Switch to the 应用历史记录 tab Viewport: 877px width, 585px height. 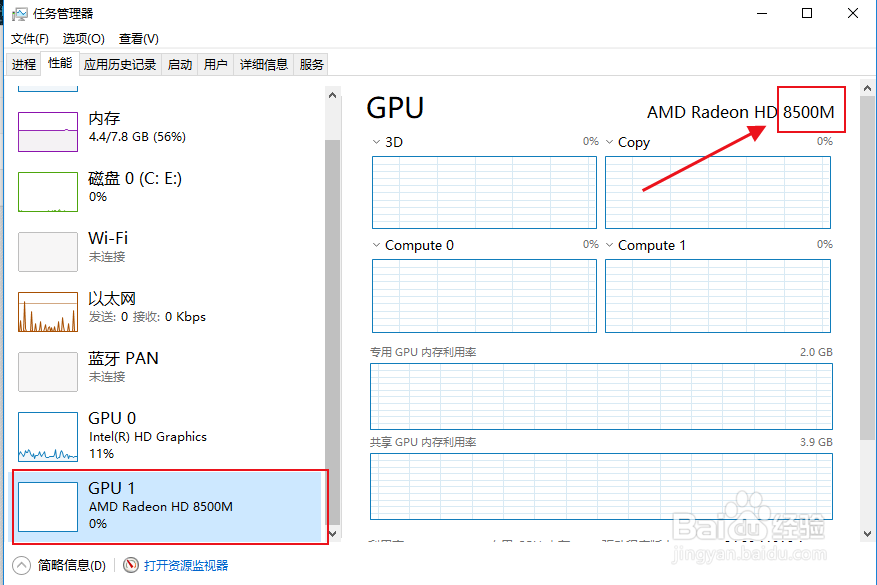tap(120, 64)
